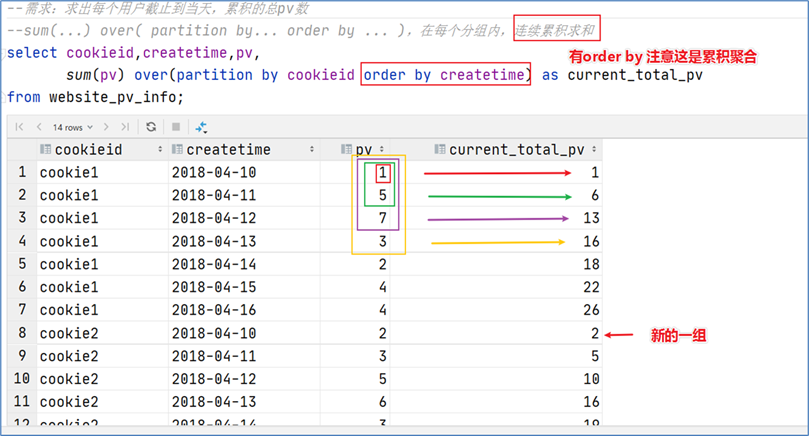
Task: Select row number 1 in the grid
Action: [22, 172]
